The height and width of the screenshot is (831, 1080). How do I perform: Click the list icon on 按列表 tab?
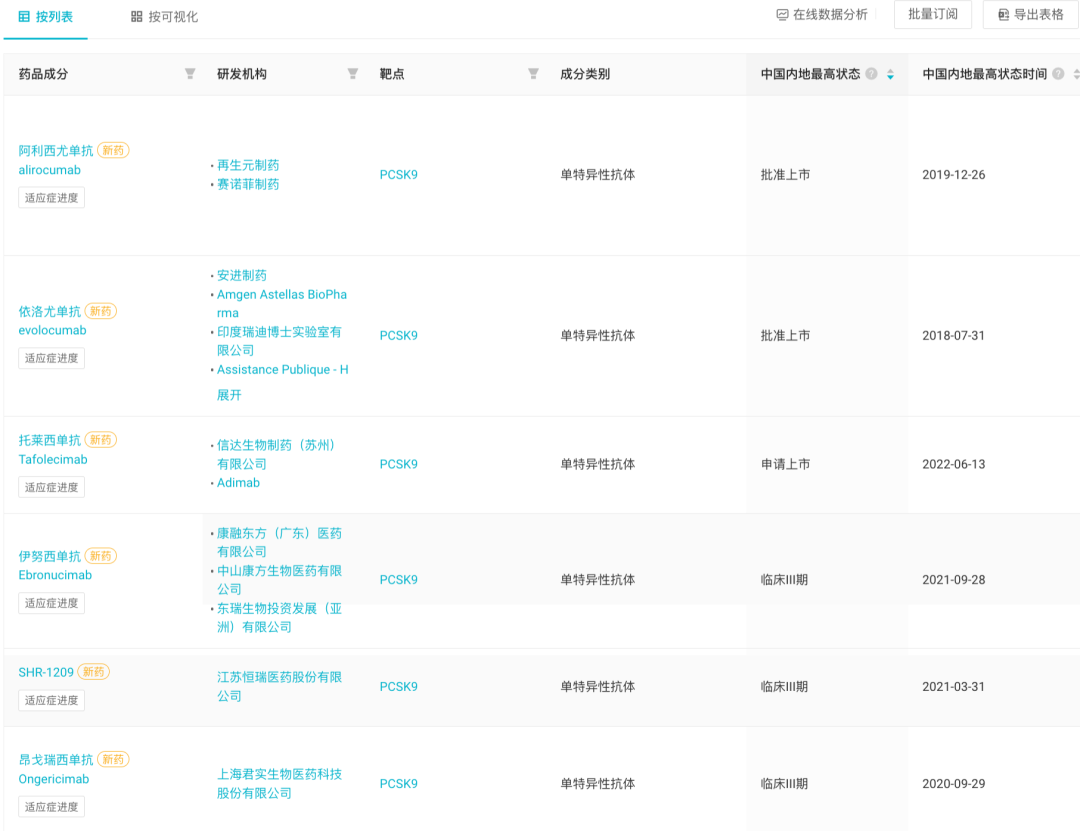point(24,17)
